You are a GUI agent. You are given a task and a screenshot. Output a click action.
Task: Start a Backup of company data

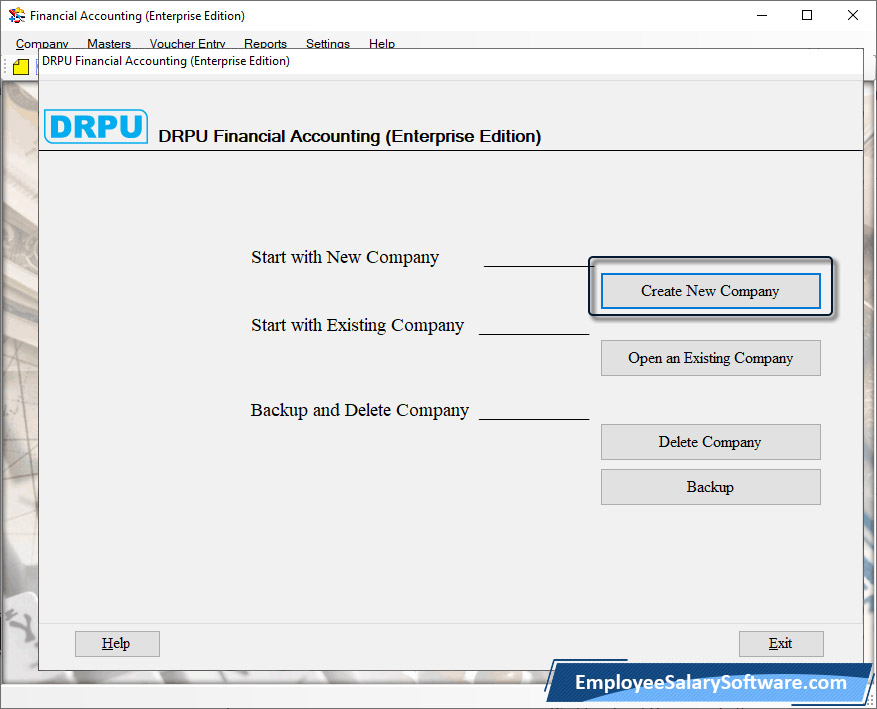pos(710,487)
